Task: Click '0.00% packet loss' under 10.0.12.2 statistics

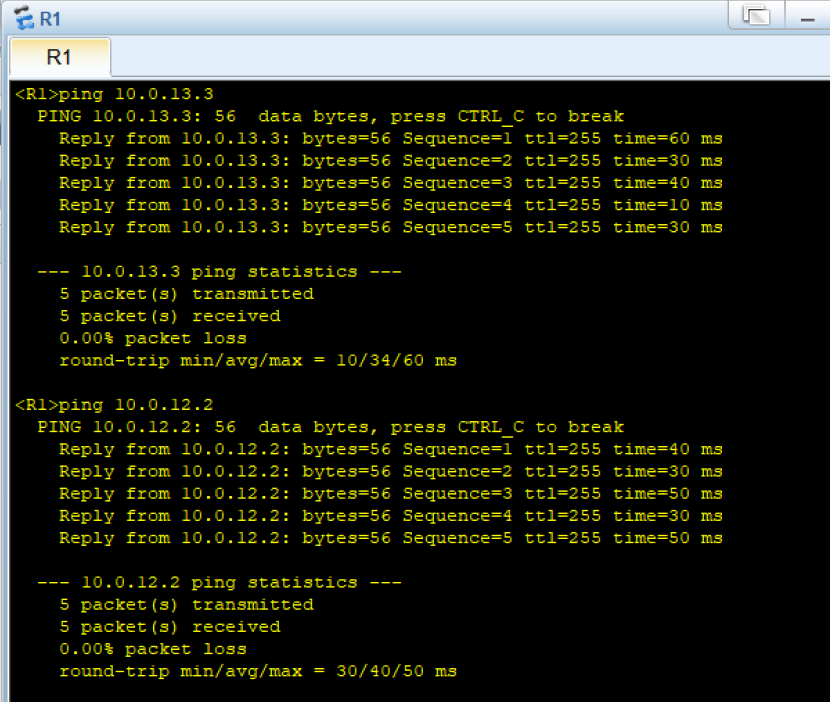Action: coord(153,649)
